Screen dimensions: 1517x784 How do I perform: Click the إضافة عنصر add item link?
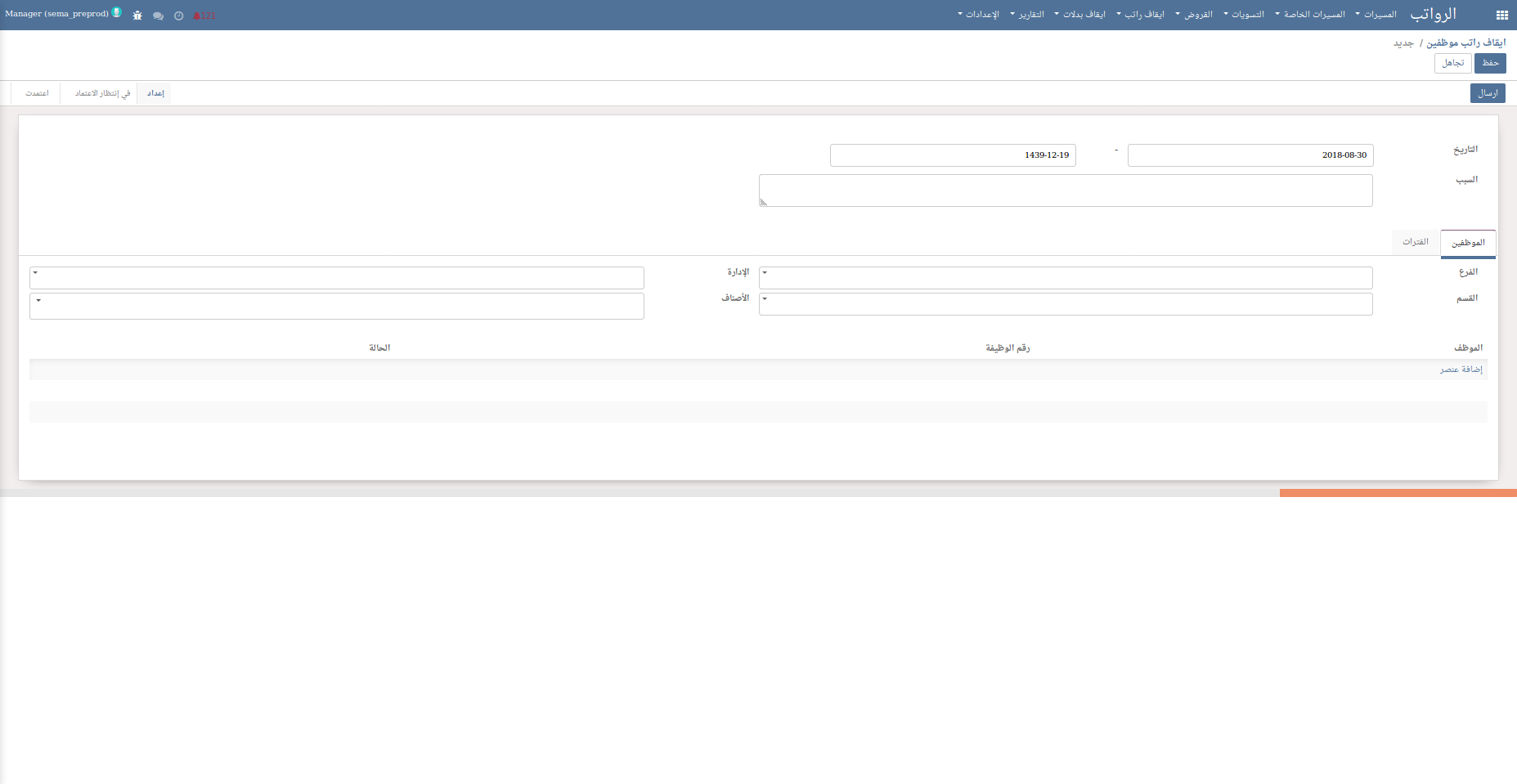(x=1461, y=370)
